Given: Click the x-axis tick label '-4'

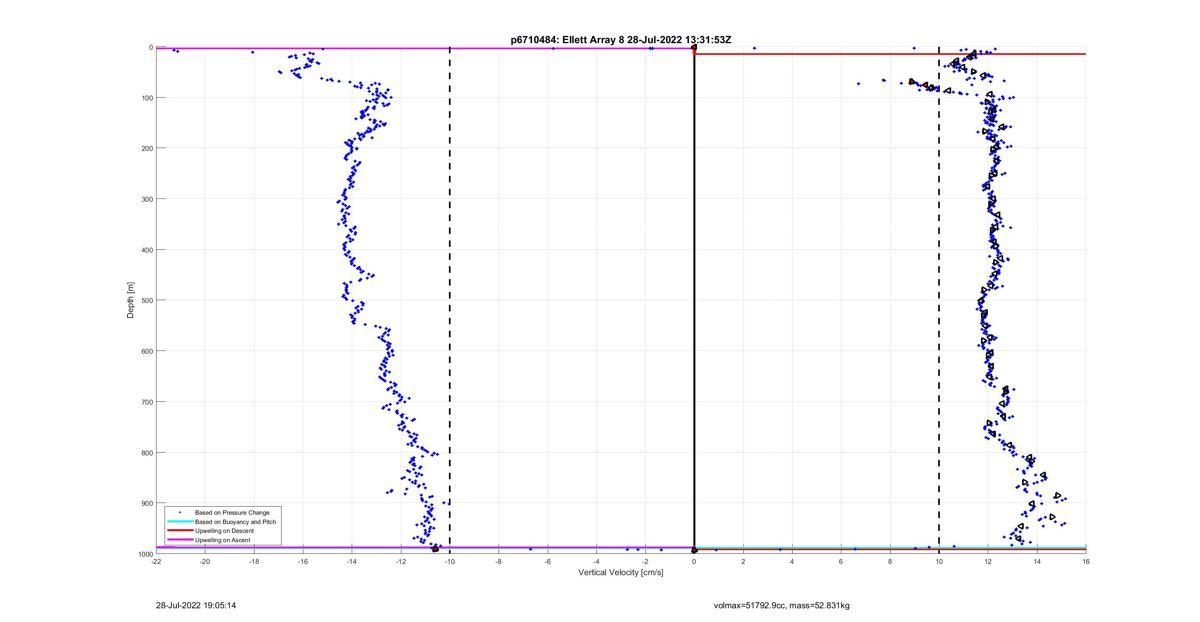Looking at the screenshot, I should (597, 561).
